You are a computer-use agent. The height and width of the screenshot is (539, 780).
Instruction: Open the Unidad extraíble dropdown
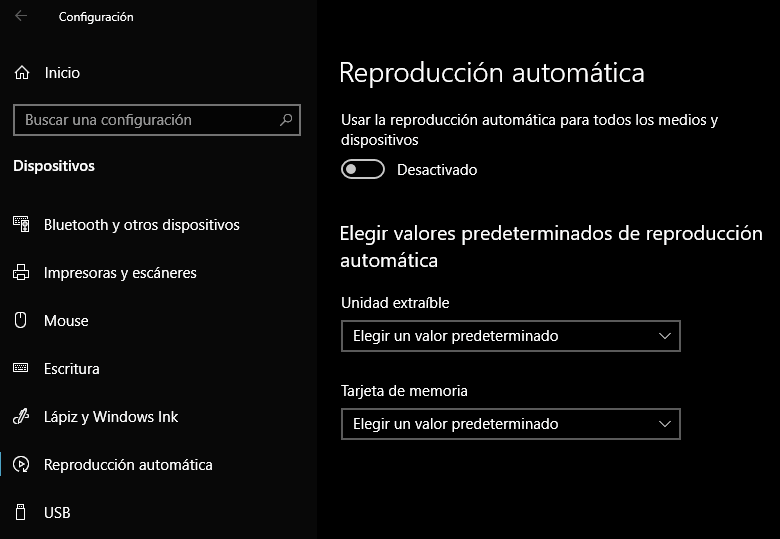[510, 336]
